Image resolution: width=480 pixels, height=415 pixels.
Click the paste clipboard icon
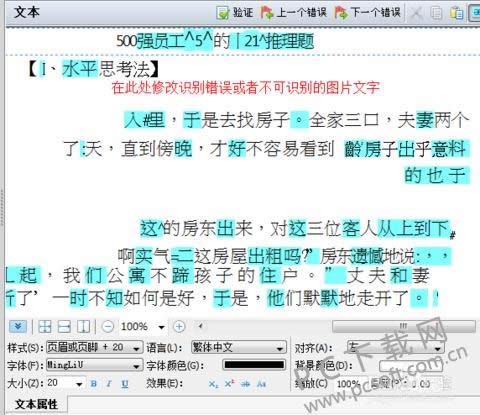point(457,13)
